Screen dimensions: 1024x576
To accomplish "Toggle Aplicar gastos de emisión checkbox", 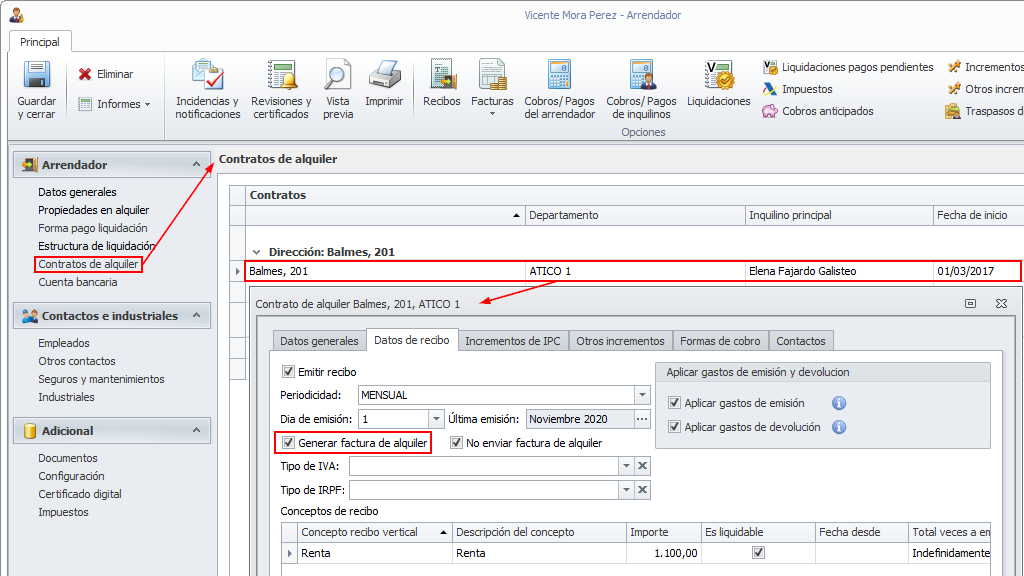I will (x=675, y=403).
